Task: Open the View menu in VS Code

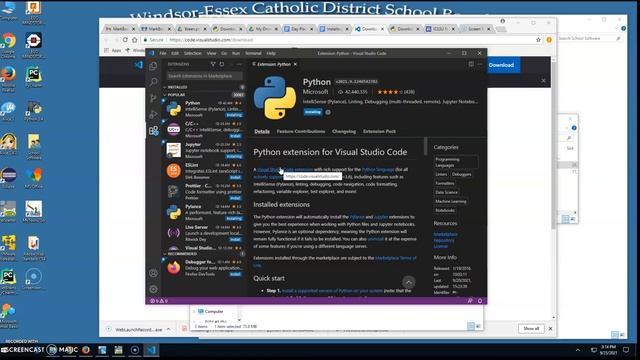Action: tap(211, 53)
